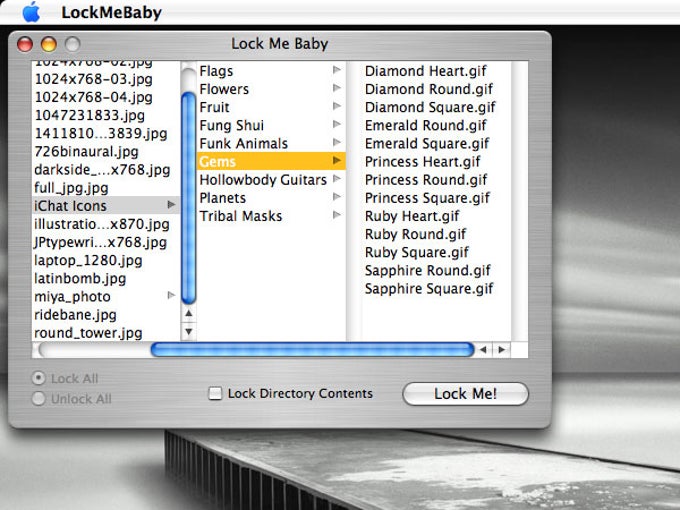The width and height of the screenshot is (680, 510).
Task: Select Princess Round.gif file
Action: point(426,180)
